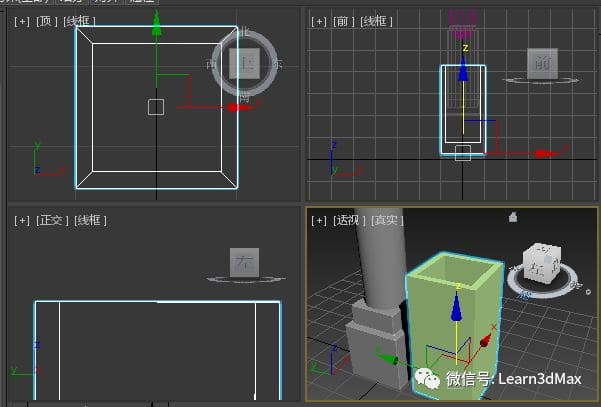The image size is (601, 407).
Task: Click the small pivot square in top viewport
Action: click(156, 107)
